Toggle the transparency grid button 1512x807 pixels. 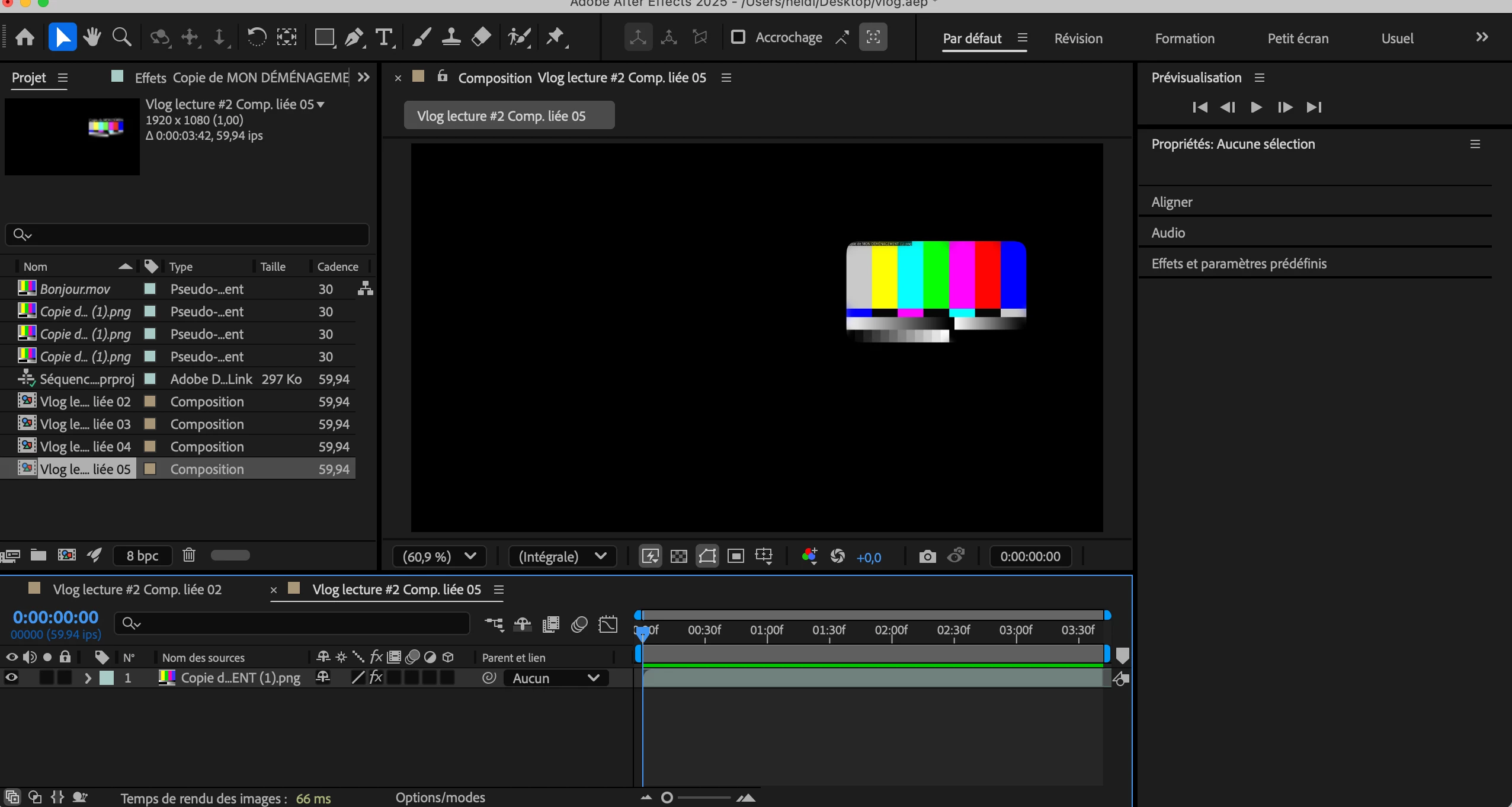678,556
